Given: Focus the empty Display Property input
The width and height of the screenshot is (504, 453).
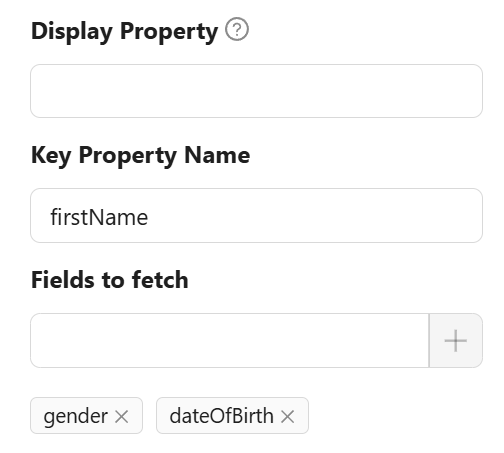Looking at the screenshot, I should point(256,91).
